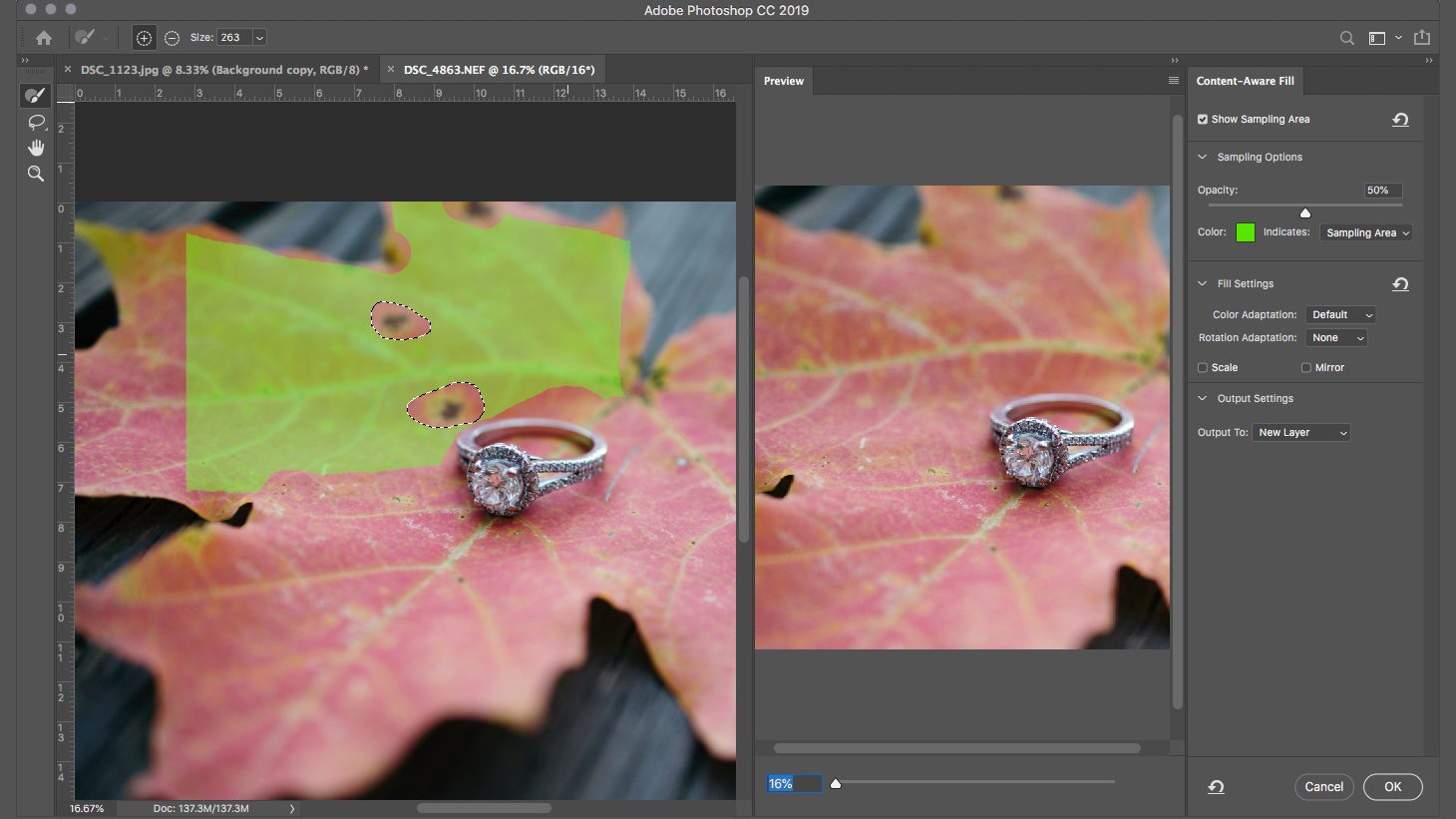Image resolution: width=1456 pixels, height=819 pixels.
Task: Click the preview zoom 16% field
Action: click(794, 784)
